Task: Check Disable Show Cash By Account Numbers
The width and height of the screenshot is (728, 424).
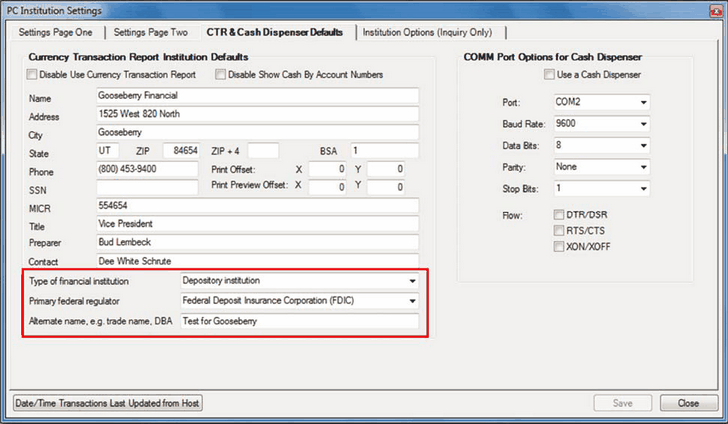Action: pyautogui.click(x=220, y=75)
